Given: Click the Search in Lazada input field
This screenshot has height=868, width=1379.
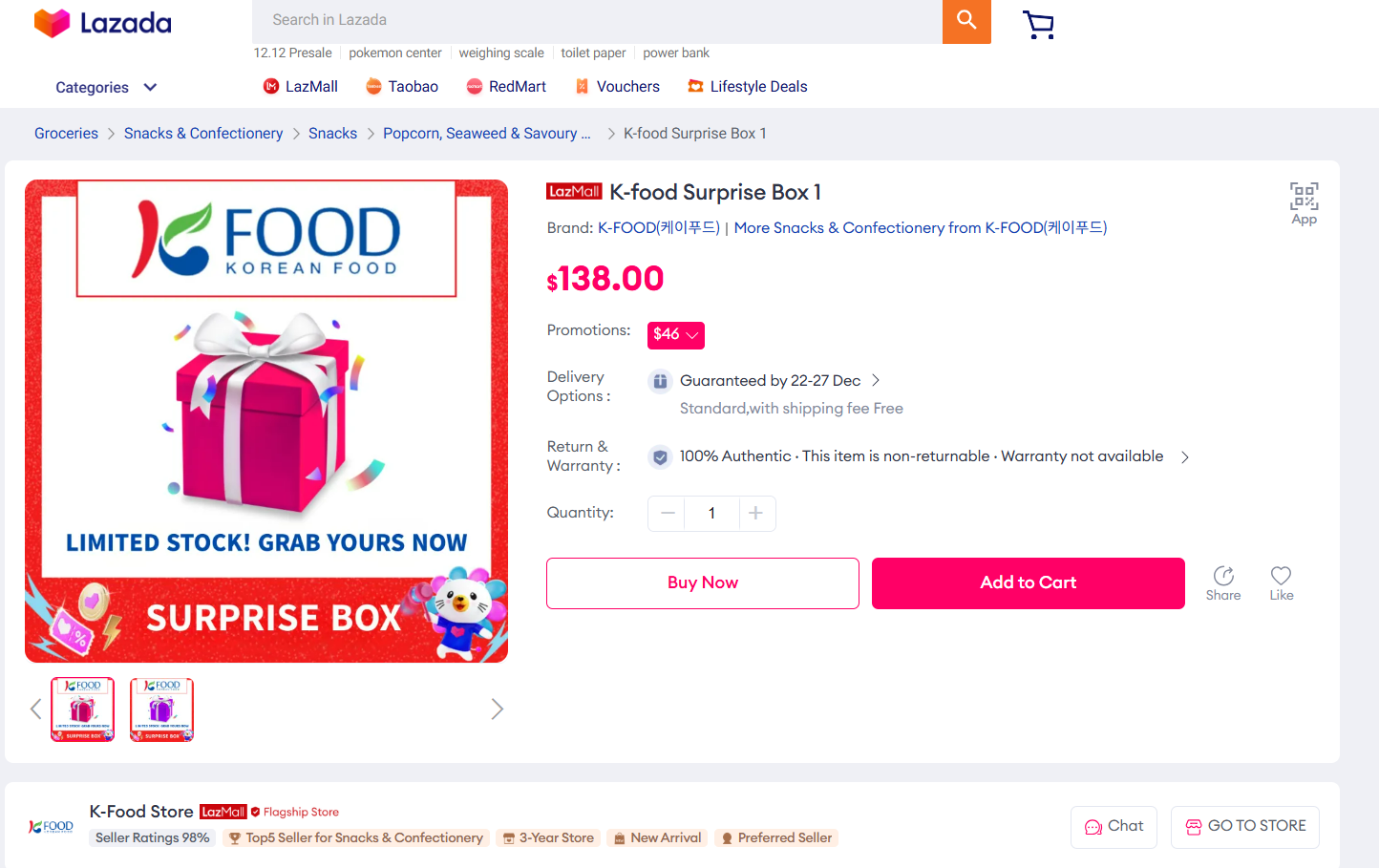Looking at the screenshot, I should 597,20.
